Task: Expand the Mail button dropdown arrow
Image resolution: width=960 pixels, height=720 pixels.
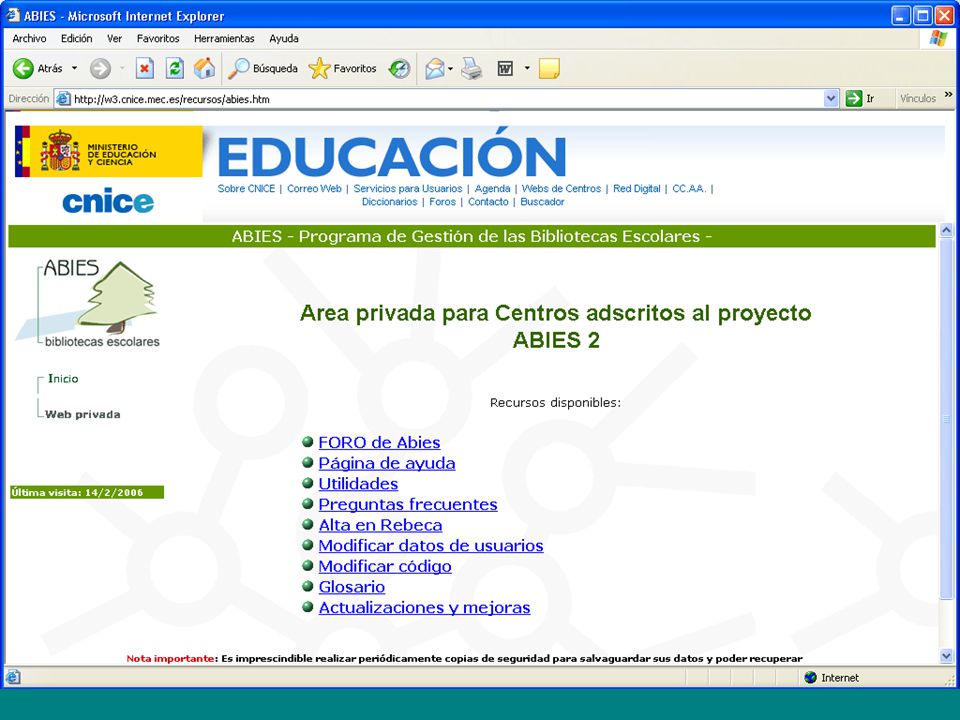Action: (x=451, y=69)
